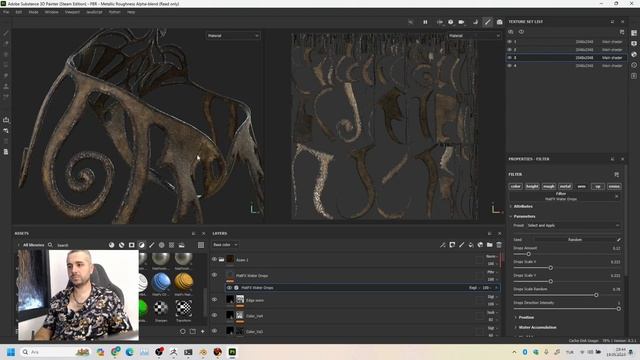Screen dimensions: 640x360
Task: Click the highlighted split-view icon in top toolbar
Action: pyautogui.click(x=487, y=22)
